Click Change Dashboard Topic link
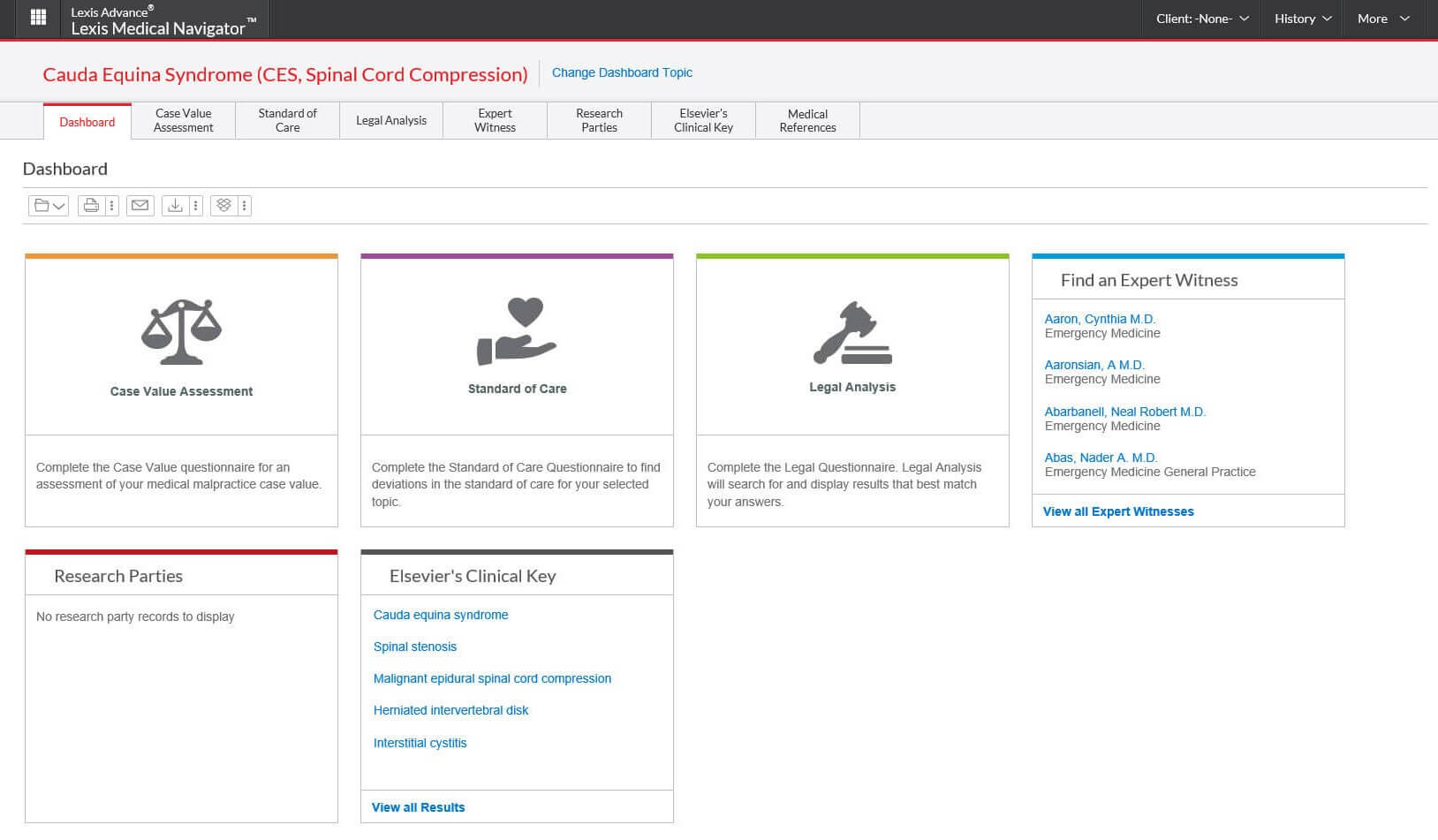Image resolution: width=1438 pixels, height=840 pixels. click(622, 72)
